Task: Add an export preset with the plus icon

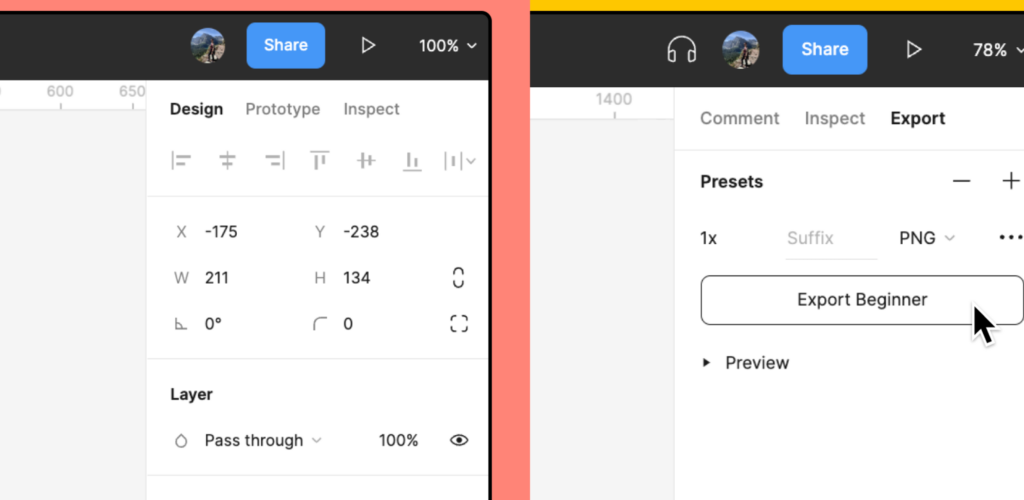Action: [x=1010, y=181]
